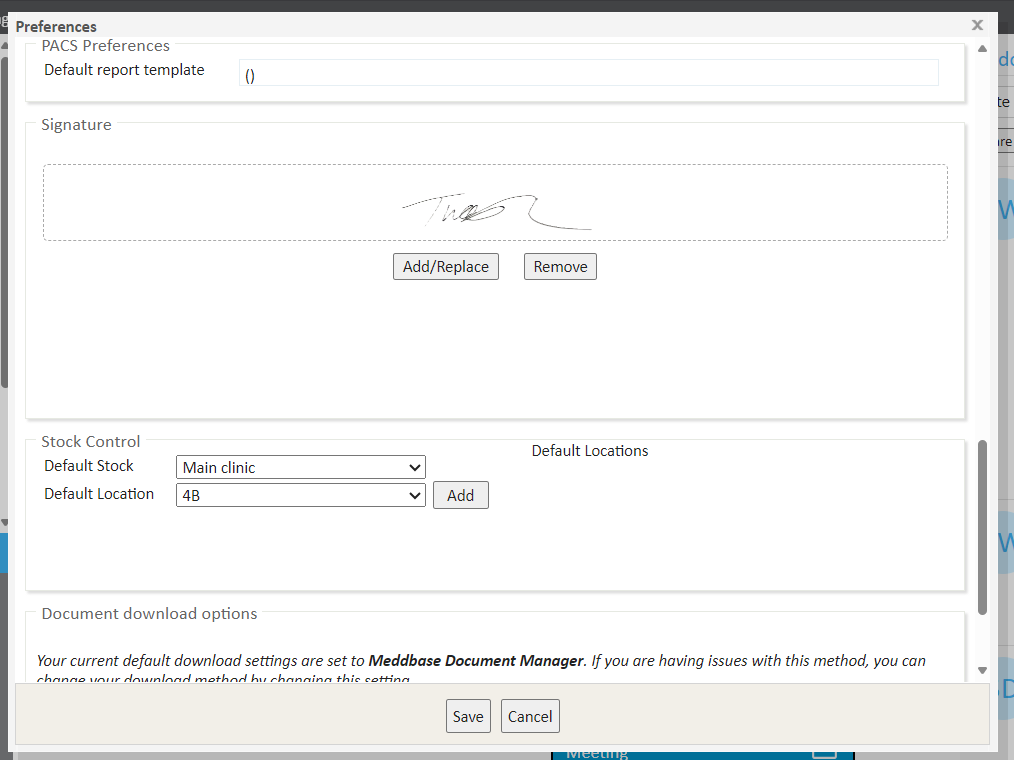Open the Default Stock dropdown
The image size is (1014, 760).
coord(300,467)
